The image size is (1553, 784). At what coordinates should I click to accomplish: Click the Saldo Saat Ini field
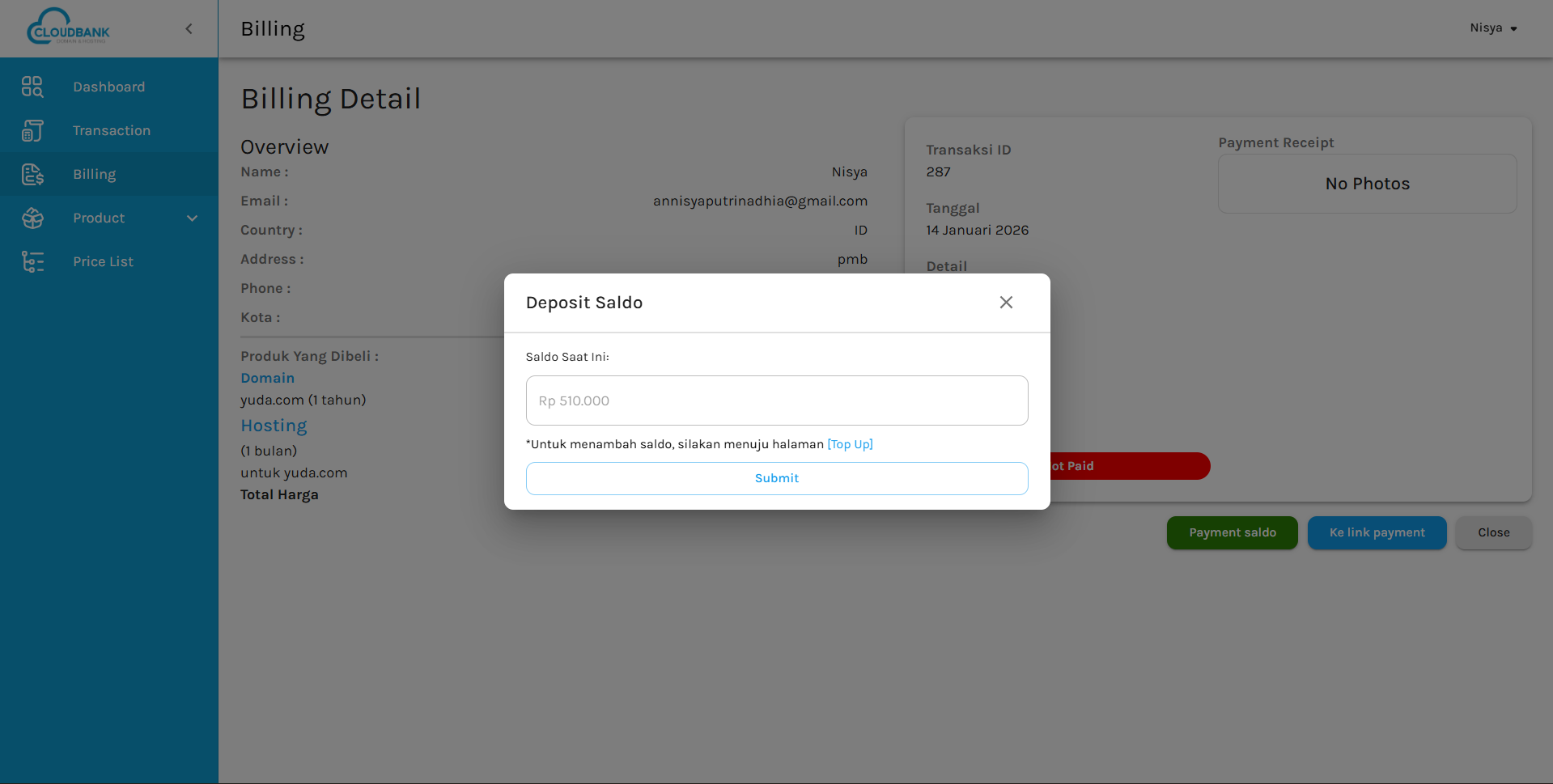776,400
